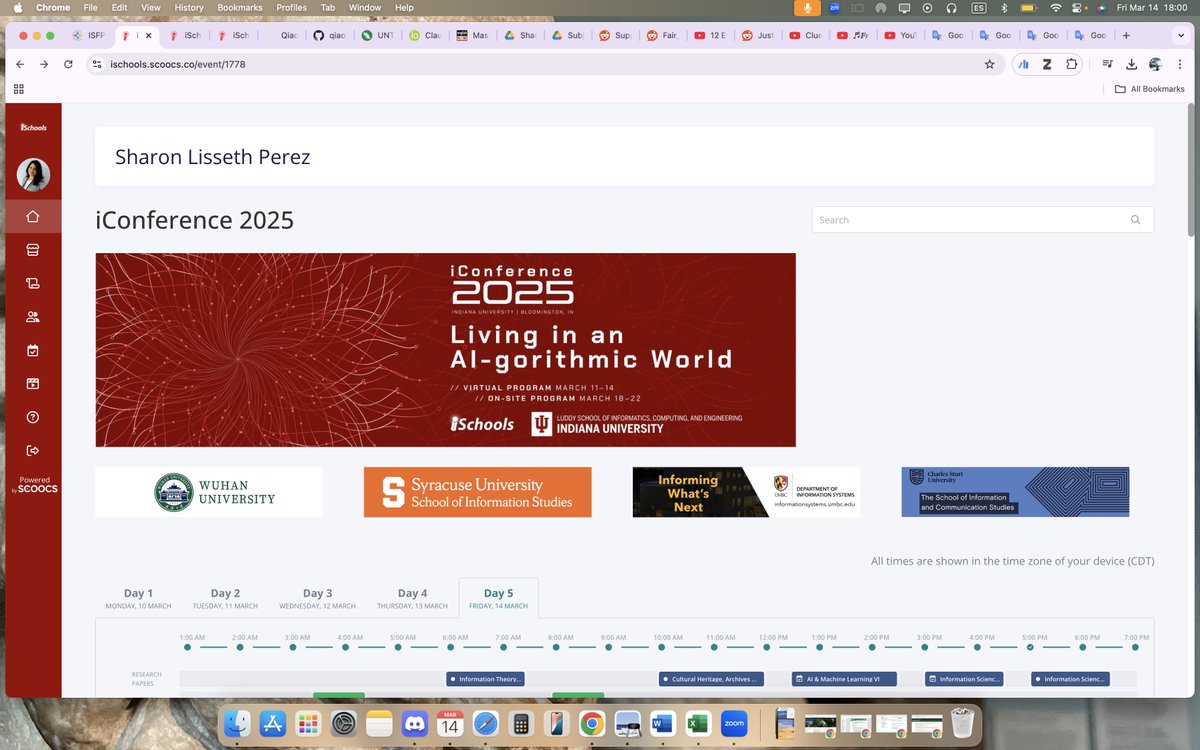Click the search magnifier icon
Screen dimensions: 1200x750
(1135, 220)
